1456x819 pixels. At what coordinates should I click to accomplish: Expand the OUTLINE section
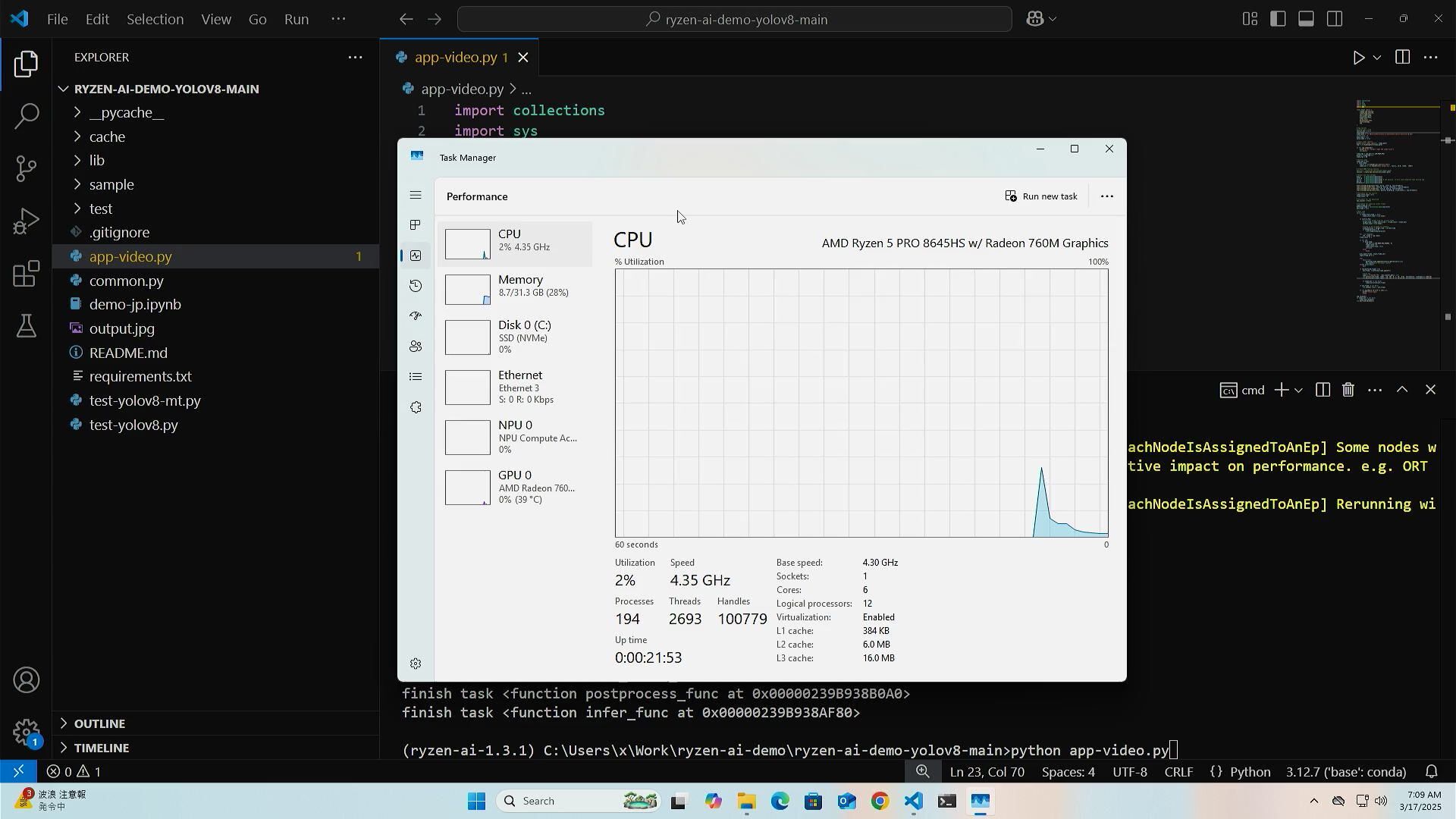point(99,723)
